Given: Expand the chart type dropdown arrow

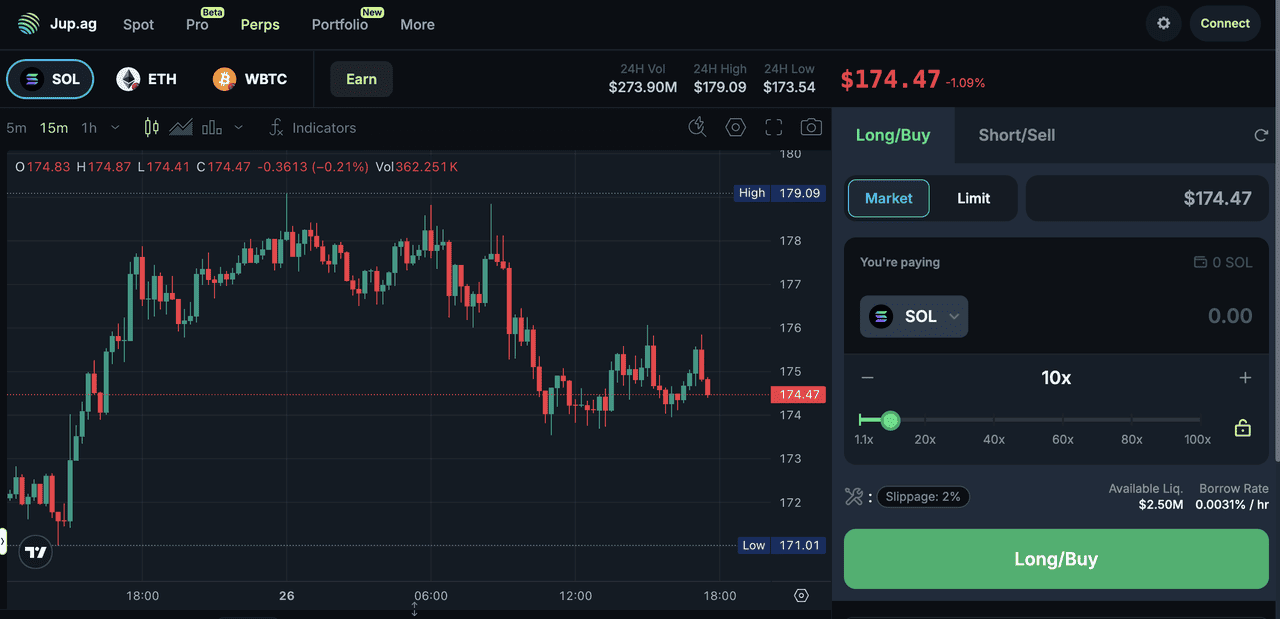Looking at the screenshot, I should tap(238, 127).
